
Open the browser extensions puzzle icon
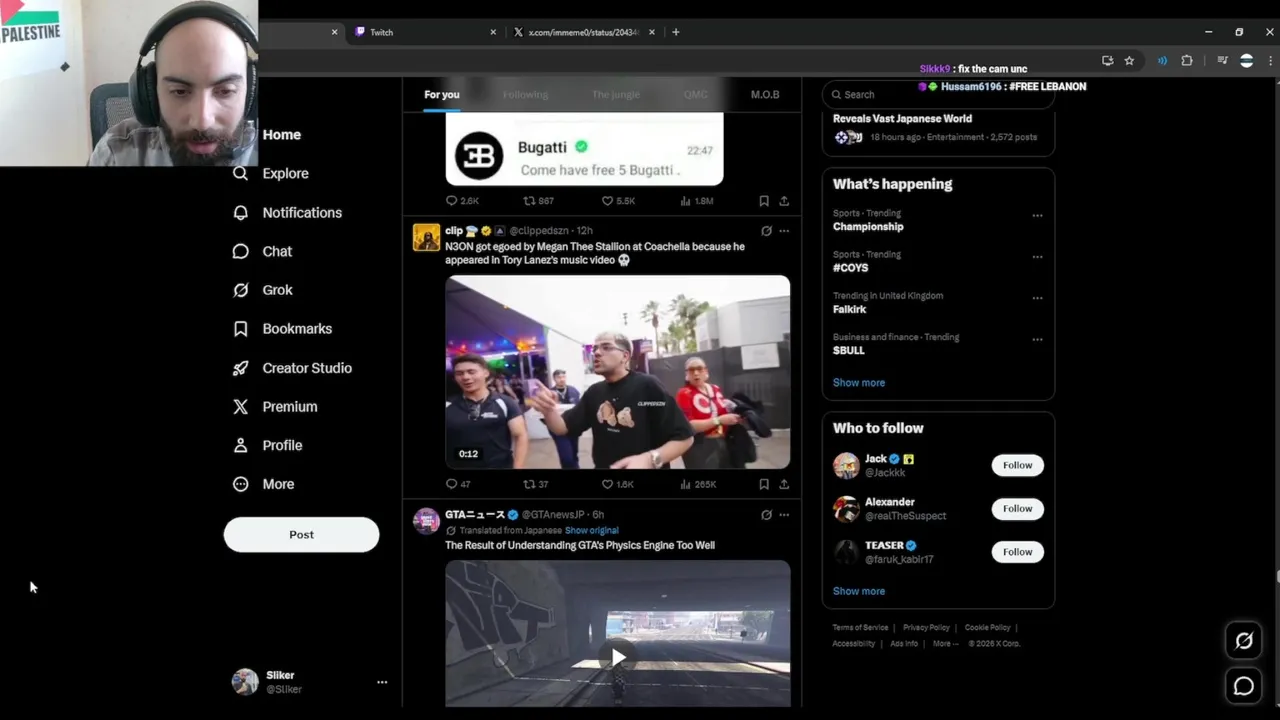(1186, 61)
